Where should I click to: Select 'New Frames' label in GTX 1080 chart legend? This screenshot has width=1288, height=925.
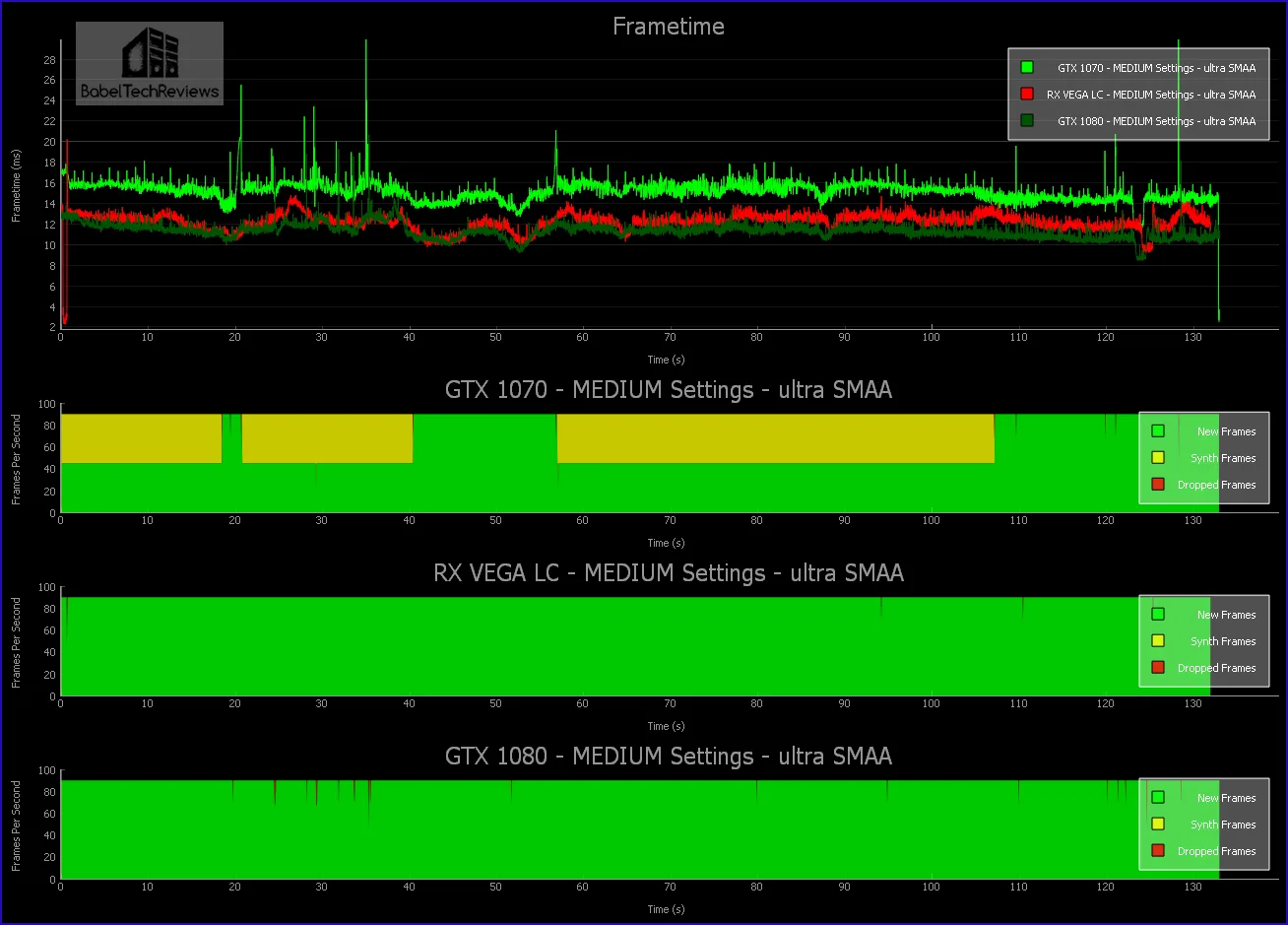(x=1226, y=798)
